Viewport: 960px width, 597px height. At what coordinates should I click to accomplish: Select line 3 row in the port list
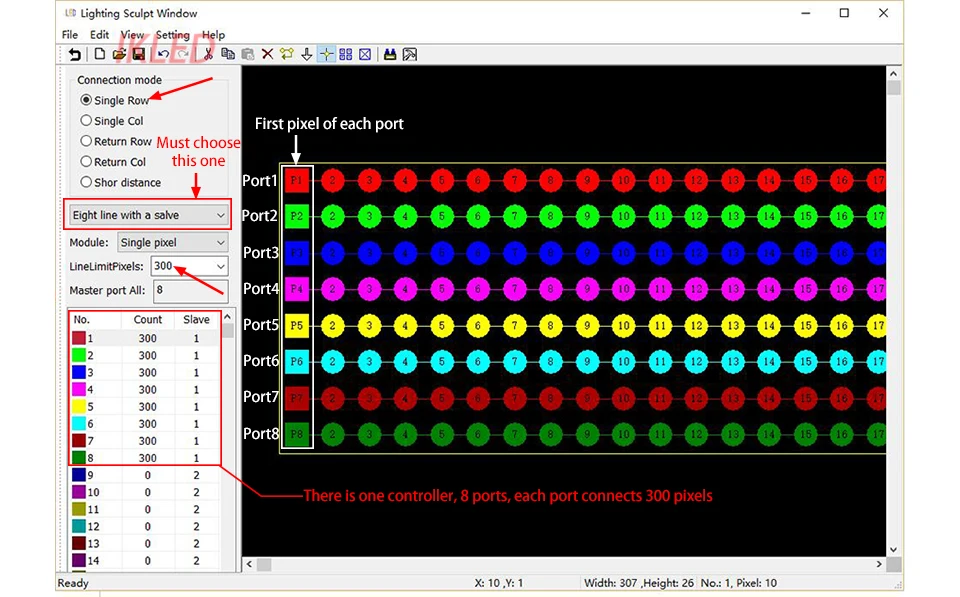(144, 372)
